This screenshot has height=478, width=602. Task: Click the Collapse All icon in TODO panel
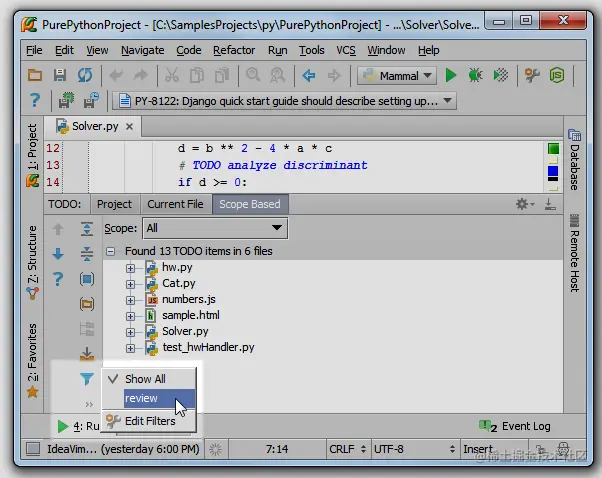87,254
